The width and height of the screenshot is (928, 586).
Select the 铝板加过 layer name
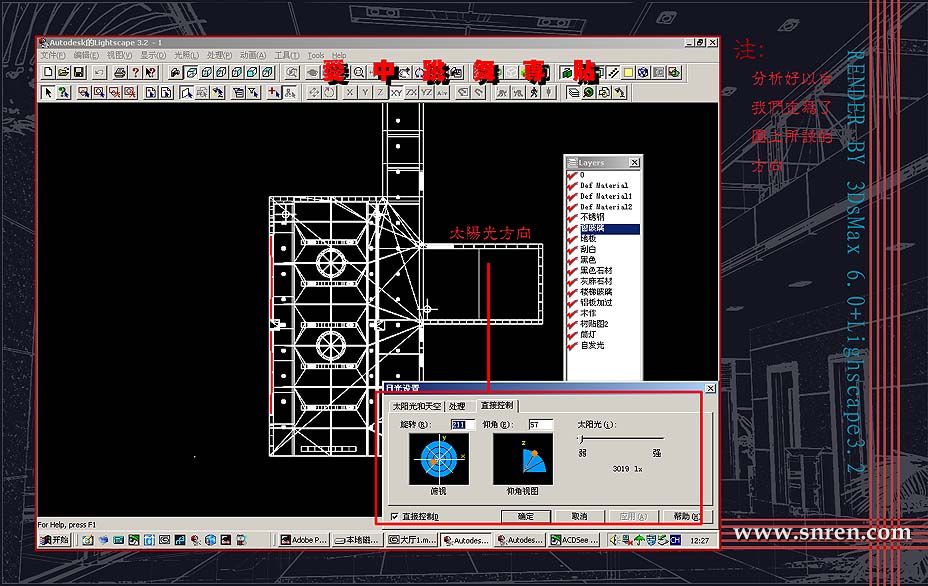(x=596, y=303)
